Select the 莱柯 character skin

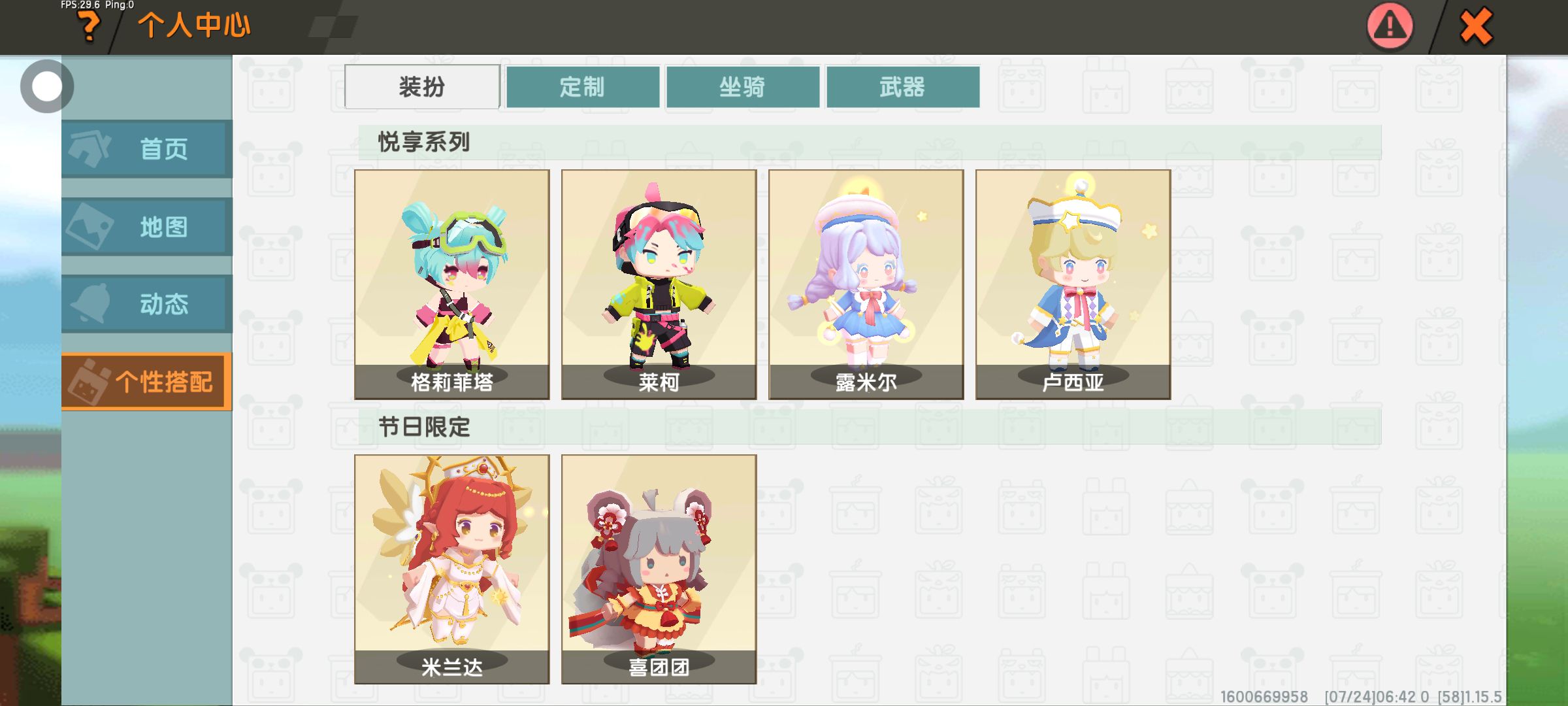659,284
